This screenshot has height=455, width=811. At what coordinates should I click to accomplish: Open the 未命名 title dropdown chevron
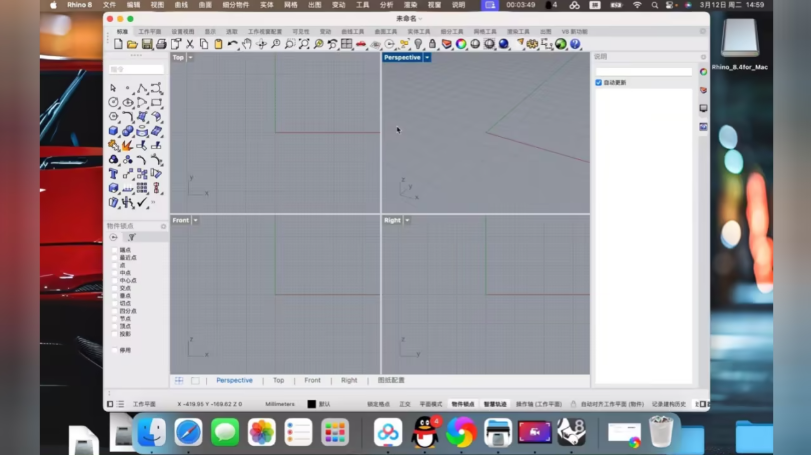tap(420, 19)
